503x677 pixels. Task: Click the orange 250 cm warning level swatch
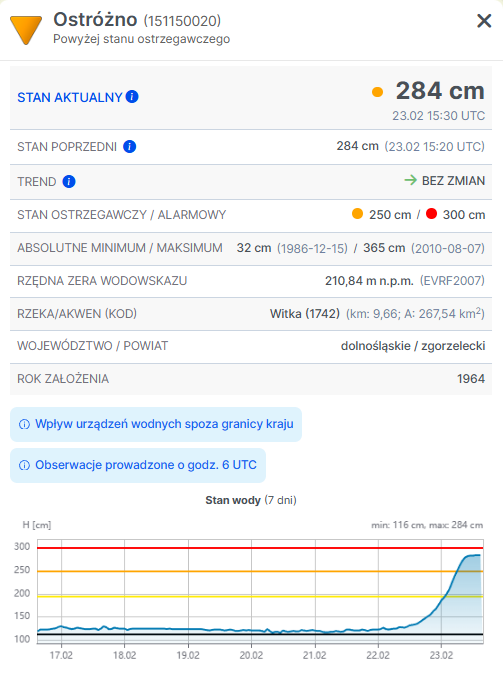[x=357, y=214]
